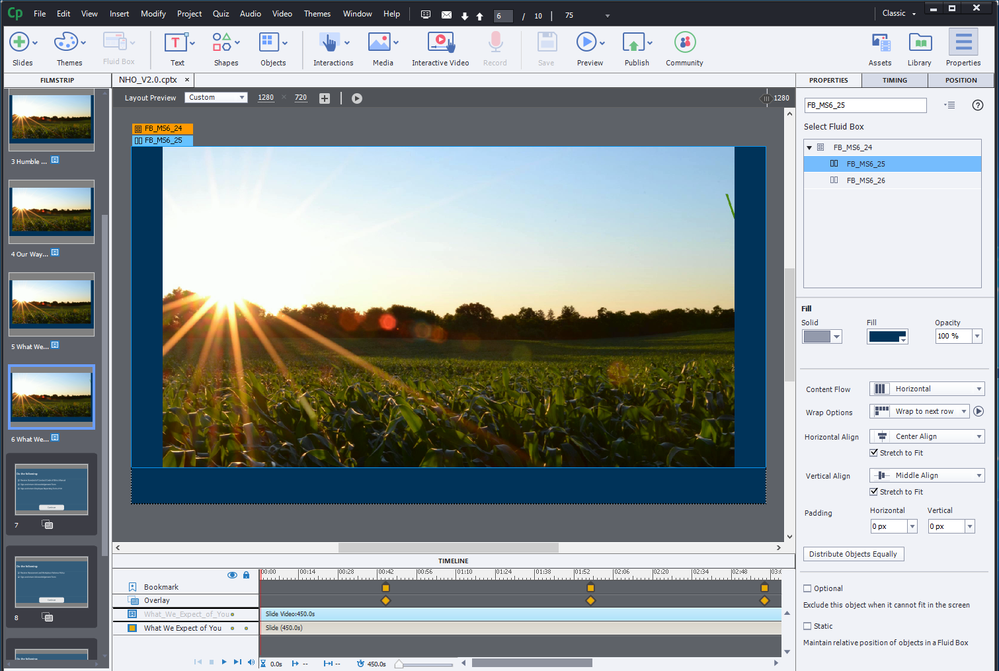Uncheck Stretch to Fit under Horizontal Align
Image resolution: width=999 pixels, height=671 pixels.
pyautogui.click(x=875, y=453)
